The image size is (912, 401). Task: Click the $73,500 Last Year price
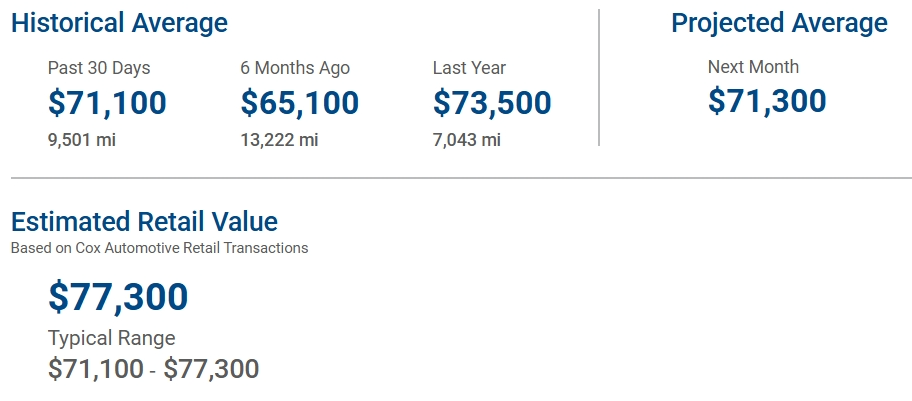tap(492, 103)
